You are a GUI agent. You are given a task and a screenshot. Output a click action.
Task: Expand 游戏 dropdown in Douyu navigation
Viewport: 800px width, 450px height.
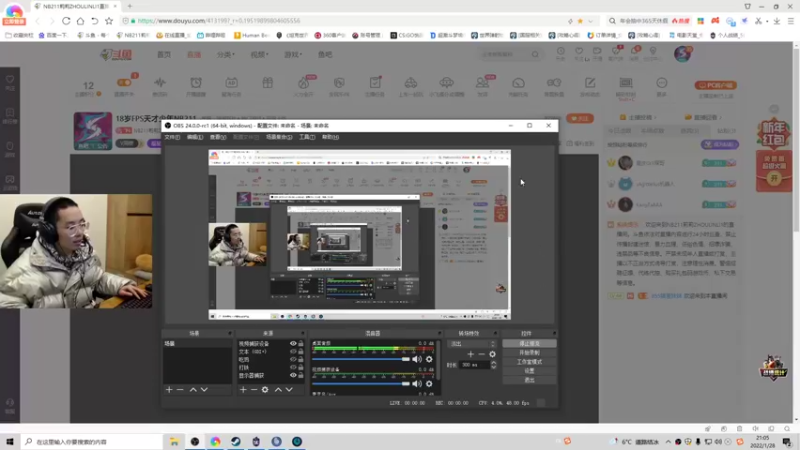point(293,55)
